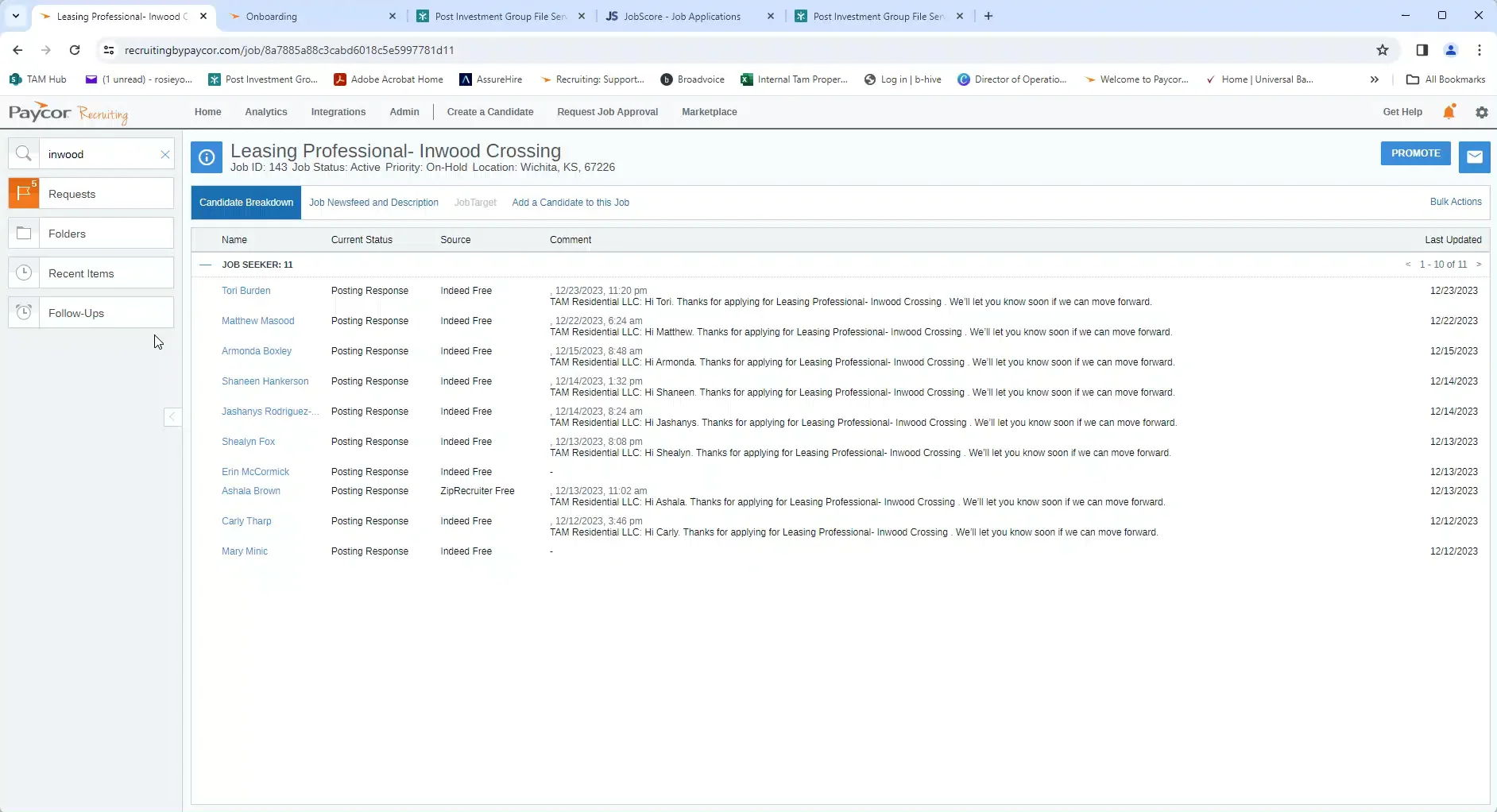
Task: Sort by the Last Updated column header
Action: [1453, 240]
